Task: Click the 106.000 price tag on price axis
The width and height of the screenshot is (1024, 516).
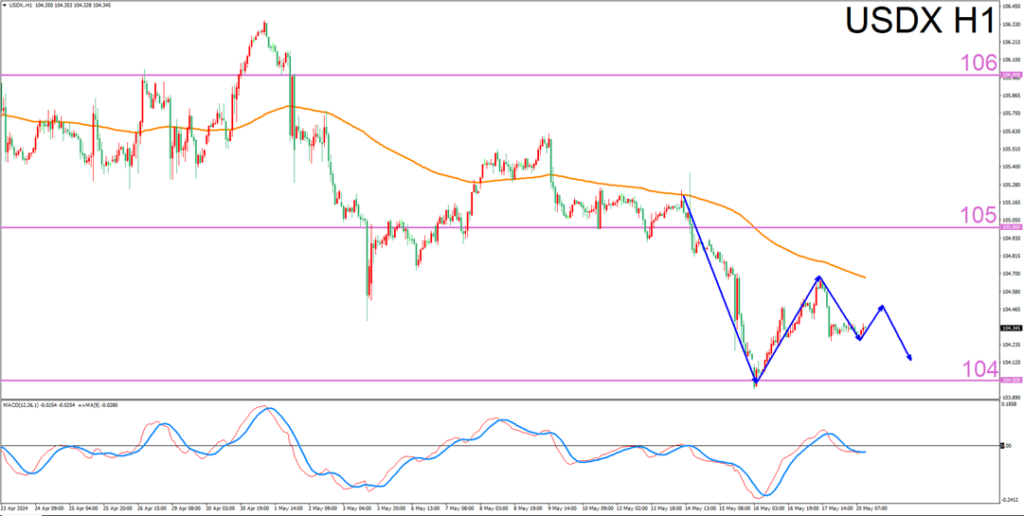Action: pos(1010,75)
